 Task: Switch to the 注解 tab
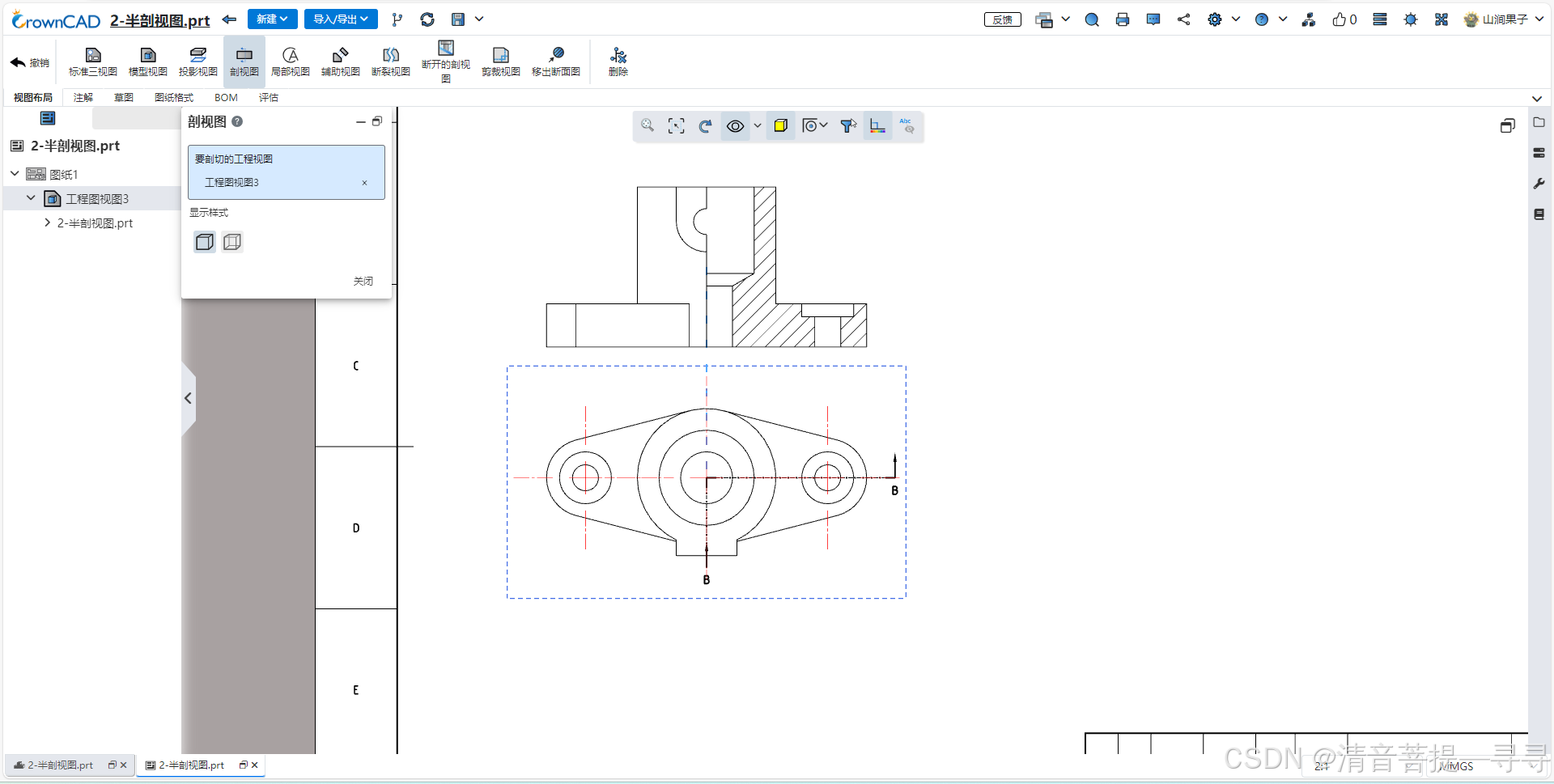click(x=83, y=97)
